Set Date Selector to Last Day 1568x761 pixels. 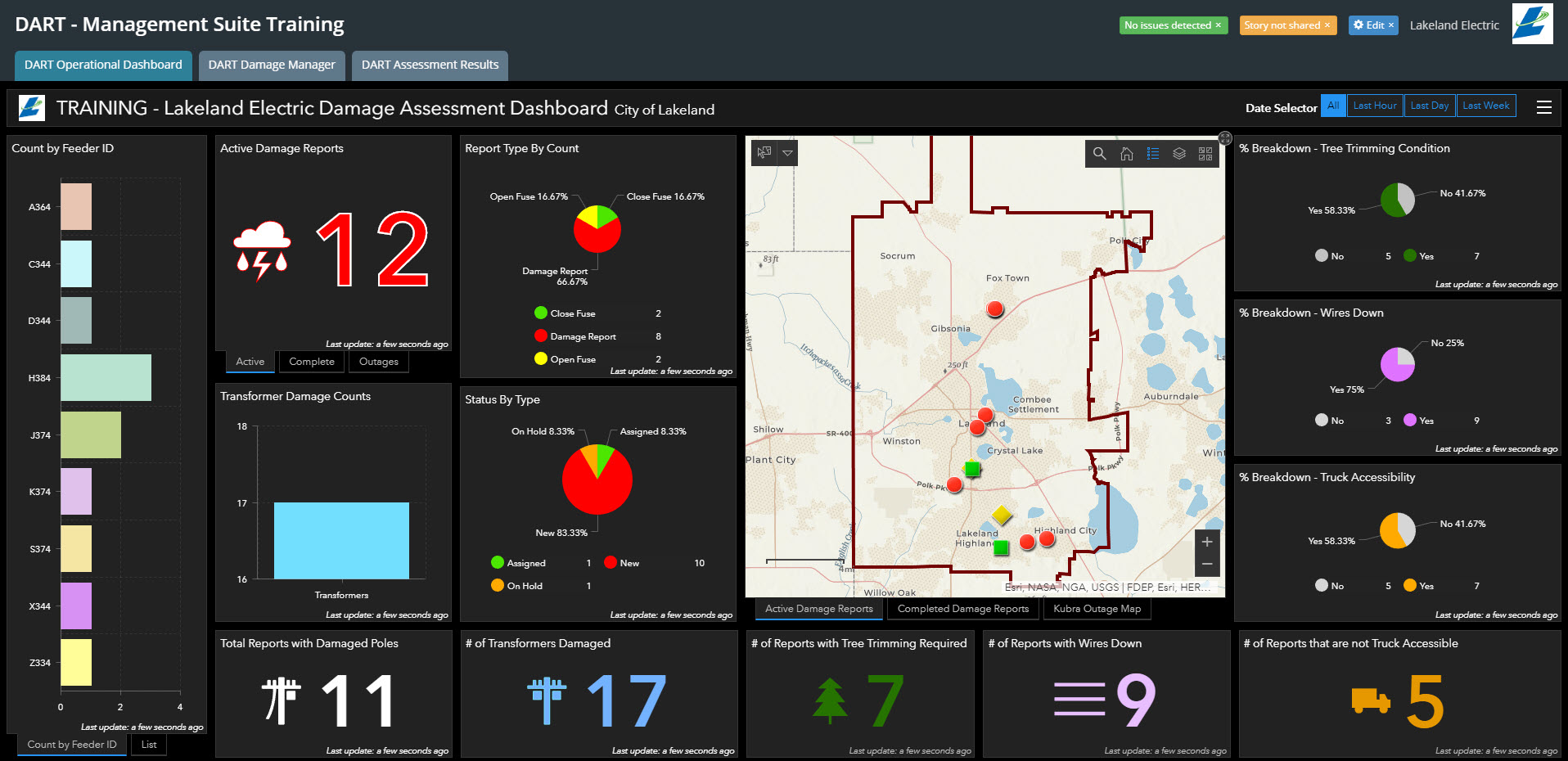coord(1430,106)
